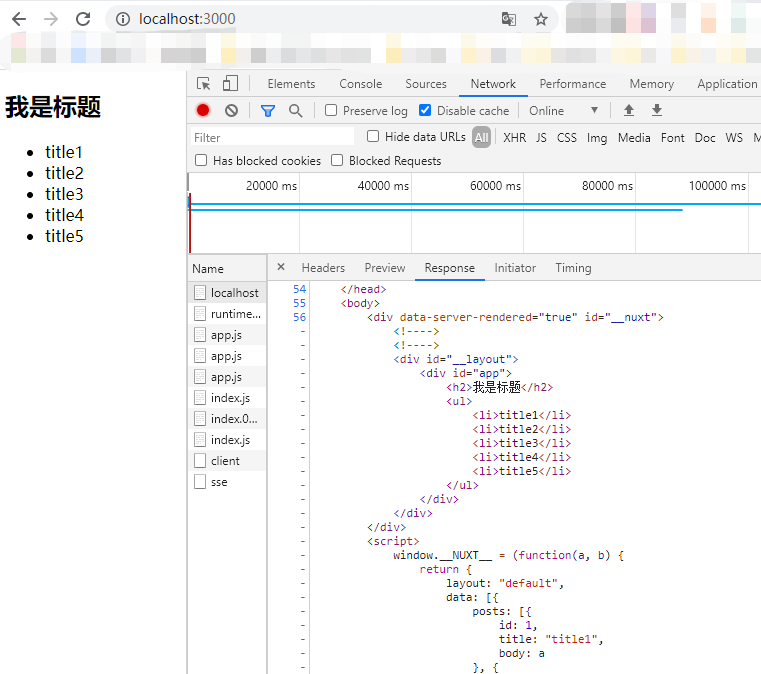
Task: Select the index.0... request row
Action: tap(227, 418)
